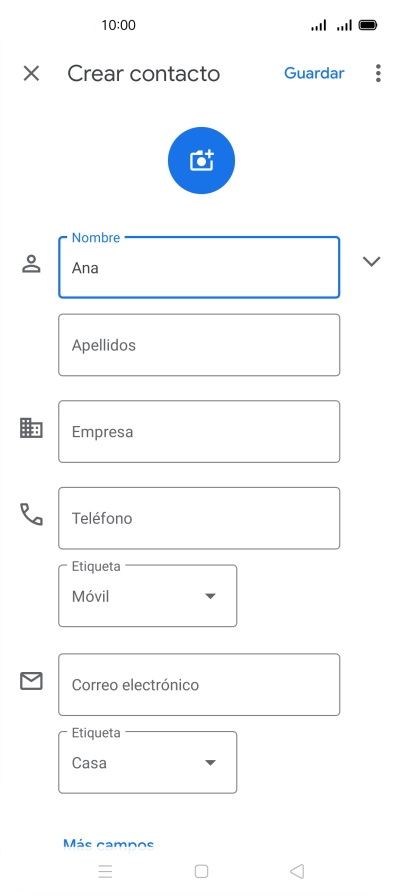Click the phone handset icon
The width and height of the screenshot is (403, 896).
(x=31, y=514)
